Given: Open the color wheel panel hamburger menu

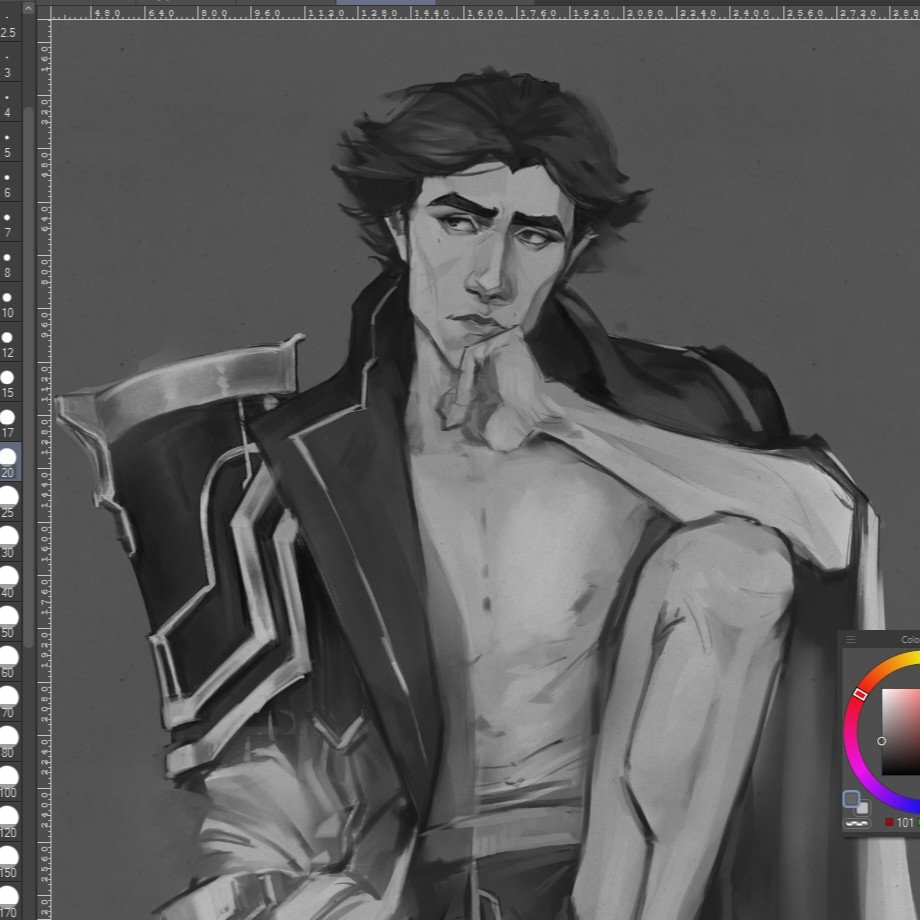Looking at the screenshot, I should click(850, 640).
